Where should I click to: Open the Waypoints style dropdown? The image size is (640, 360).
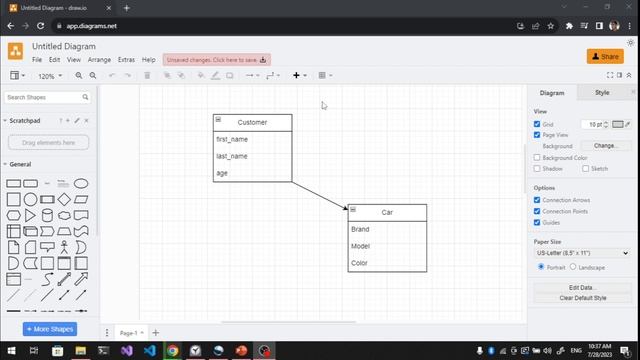273,76
